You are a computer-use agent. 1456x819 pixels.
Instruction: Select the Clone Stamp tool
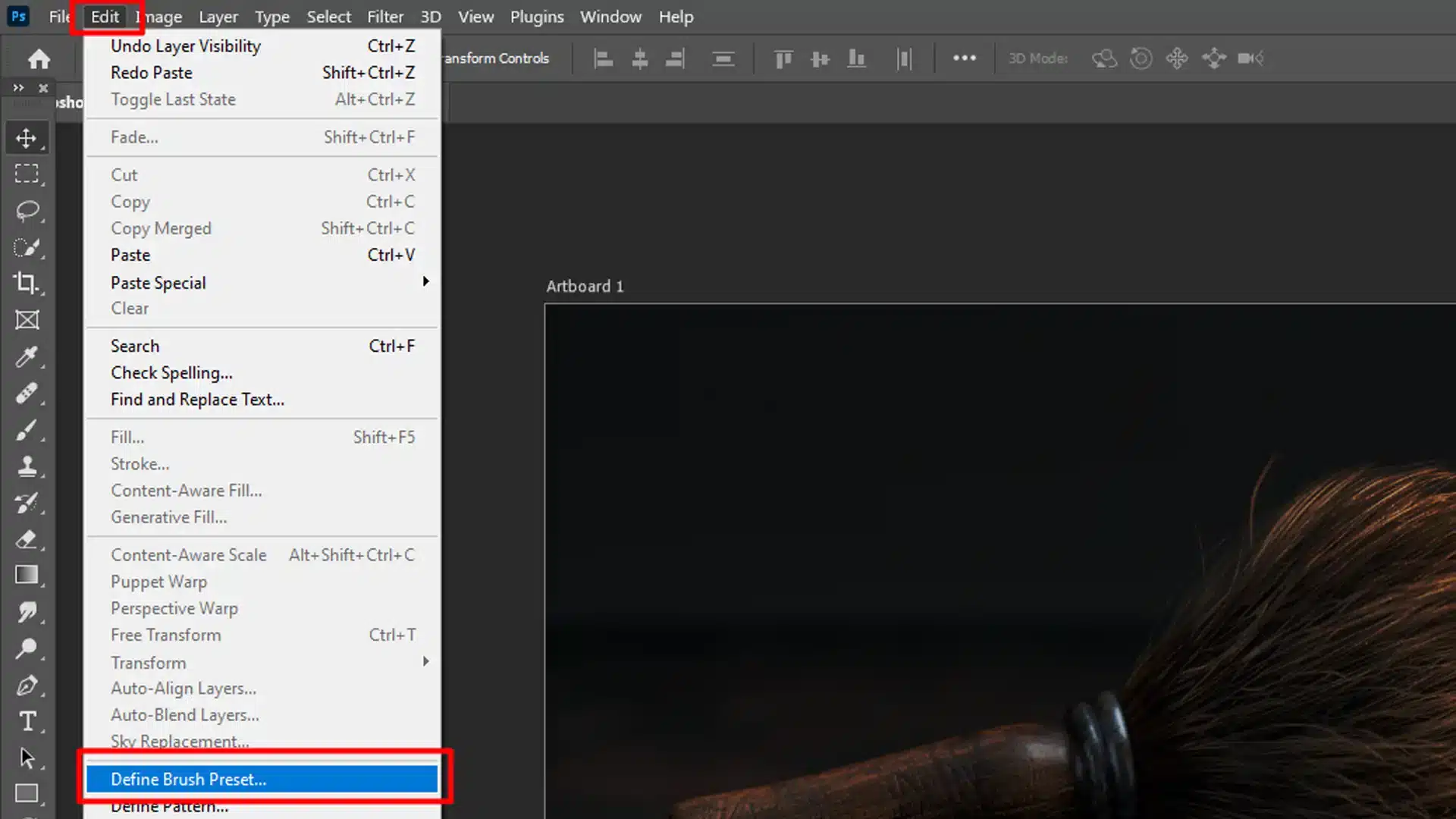[27, 466]
